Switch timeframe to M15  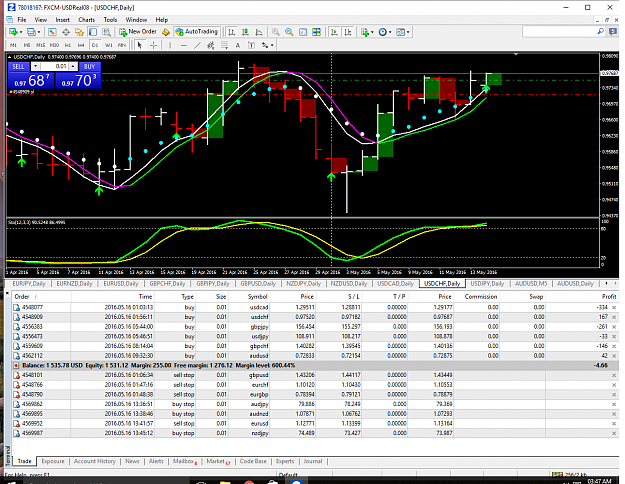click(40, 45)
